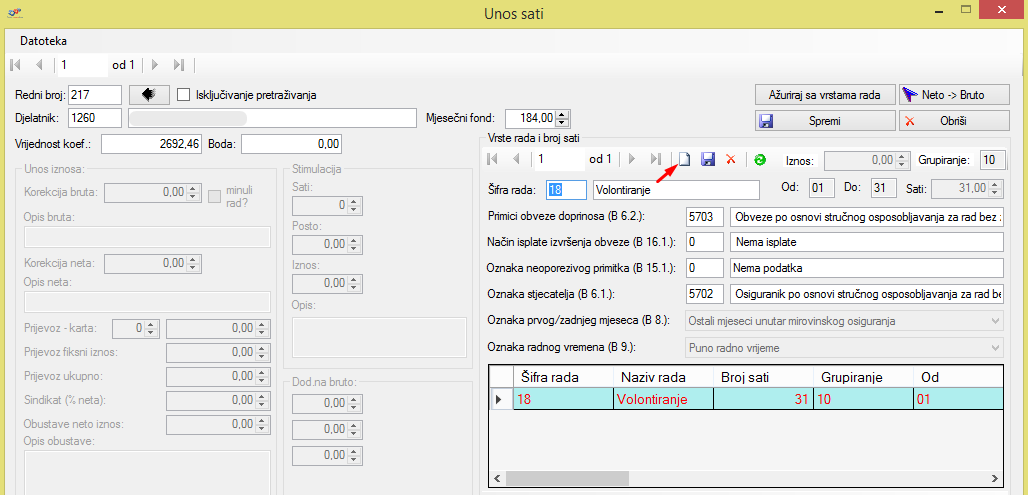Click the green refresh icon in Vrste rada toolbar

760,159
